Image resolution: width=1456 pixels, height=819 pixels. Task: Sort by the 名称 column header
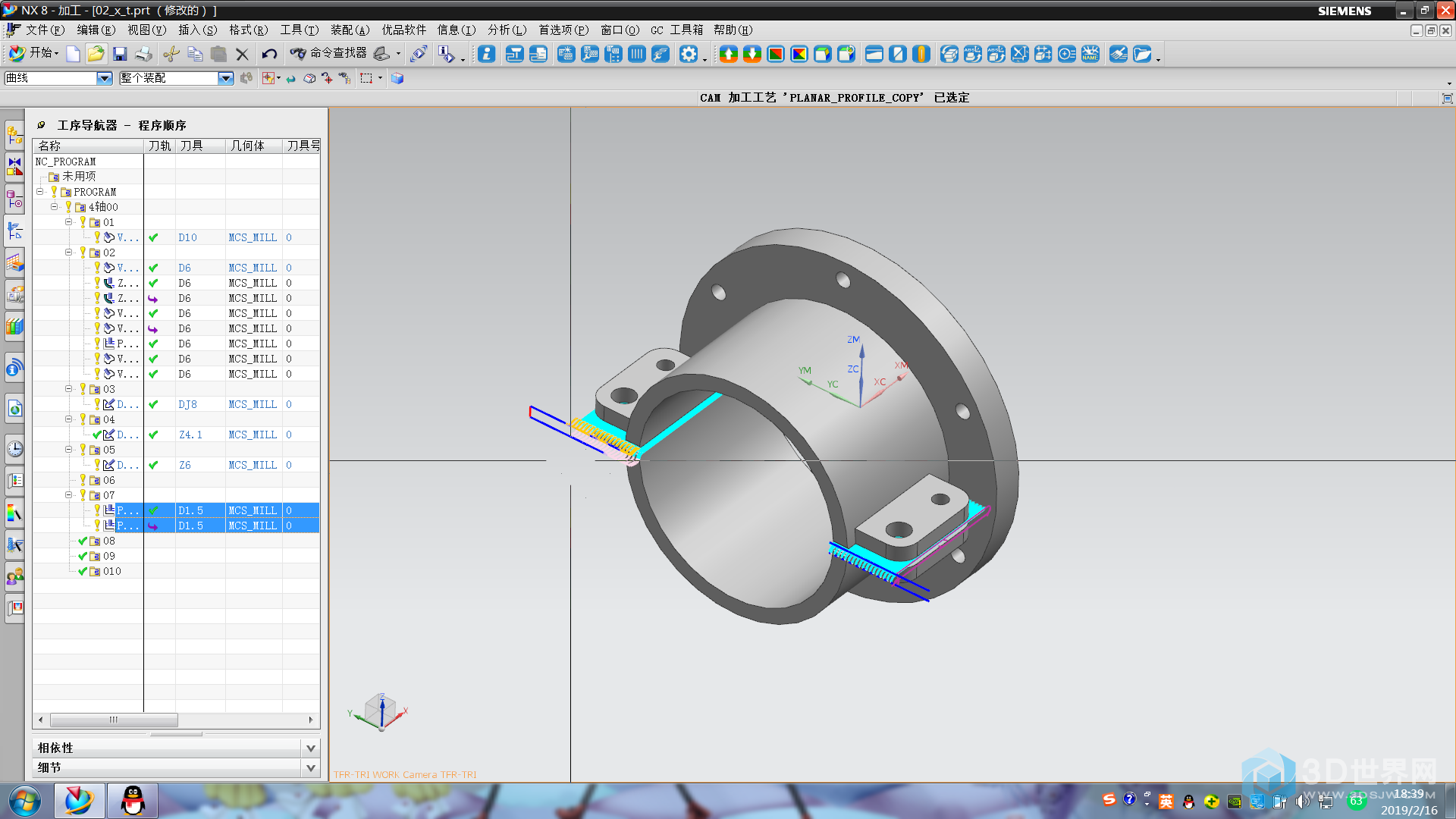point(88,146)
